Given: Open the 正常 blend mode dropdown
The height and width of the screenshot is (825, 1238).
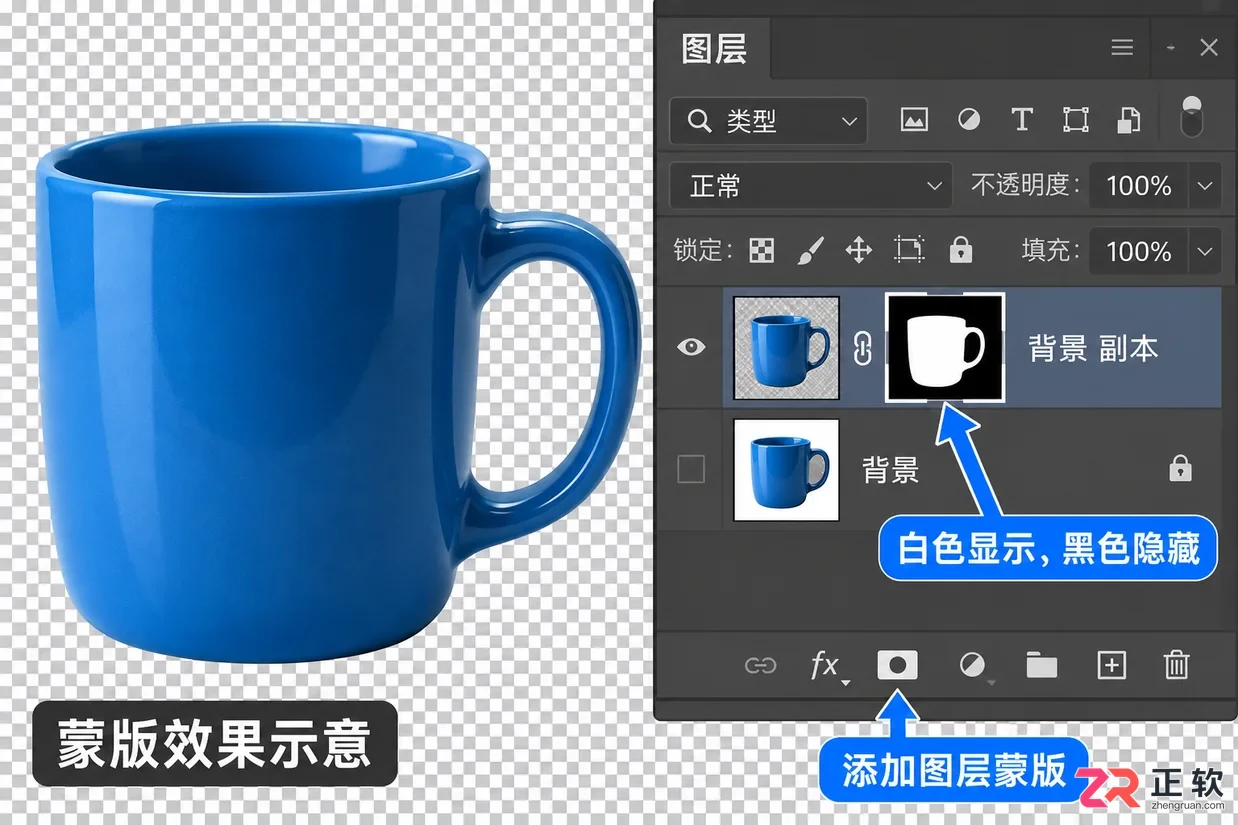Looking at the screenshot, I should coord(810,186).
